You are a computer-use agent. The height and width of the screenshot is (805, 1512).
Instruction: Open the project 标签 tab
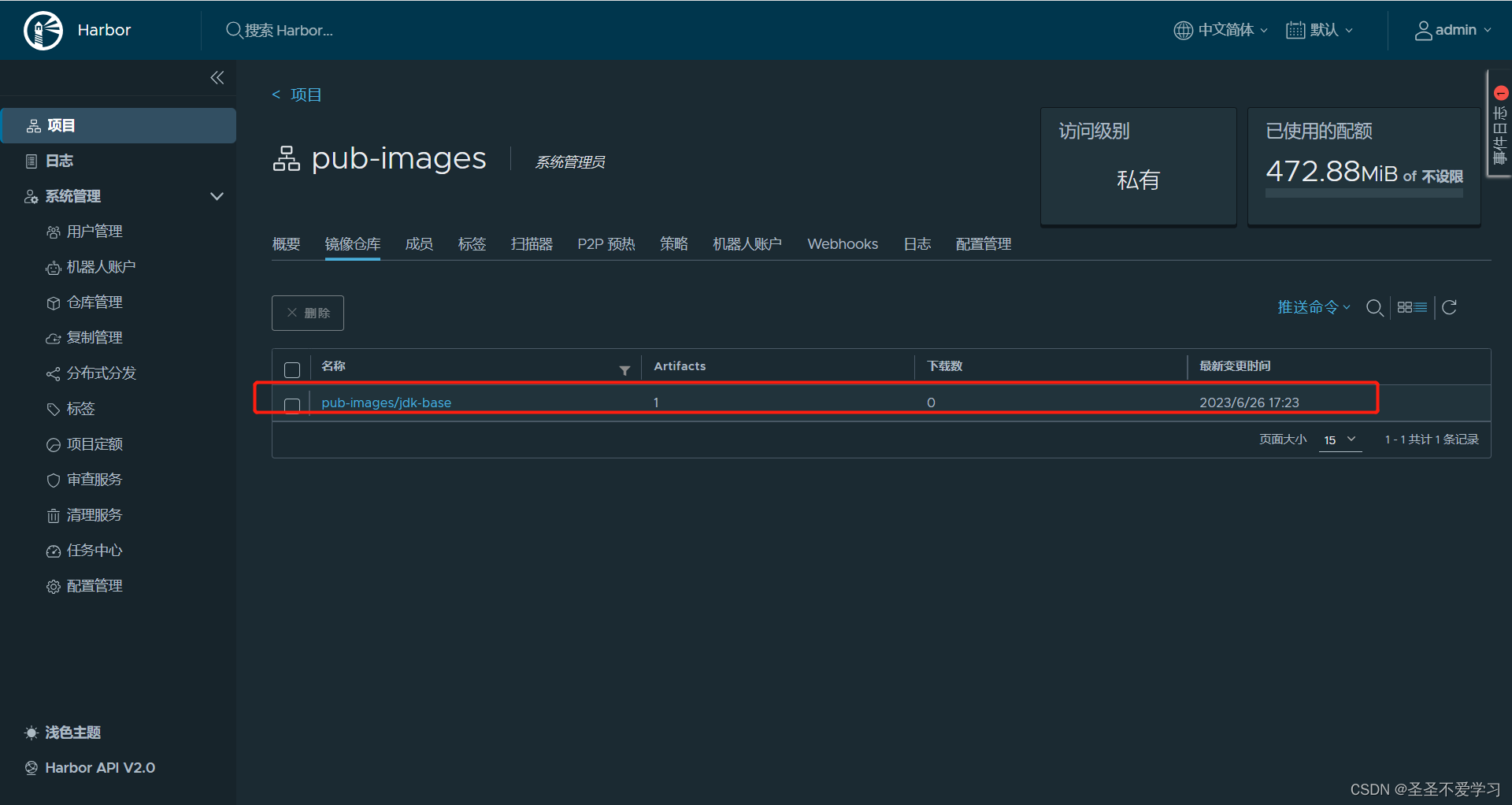[x=472, y=244]
